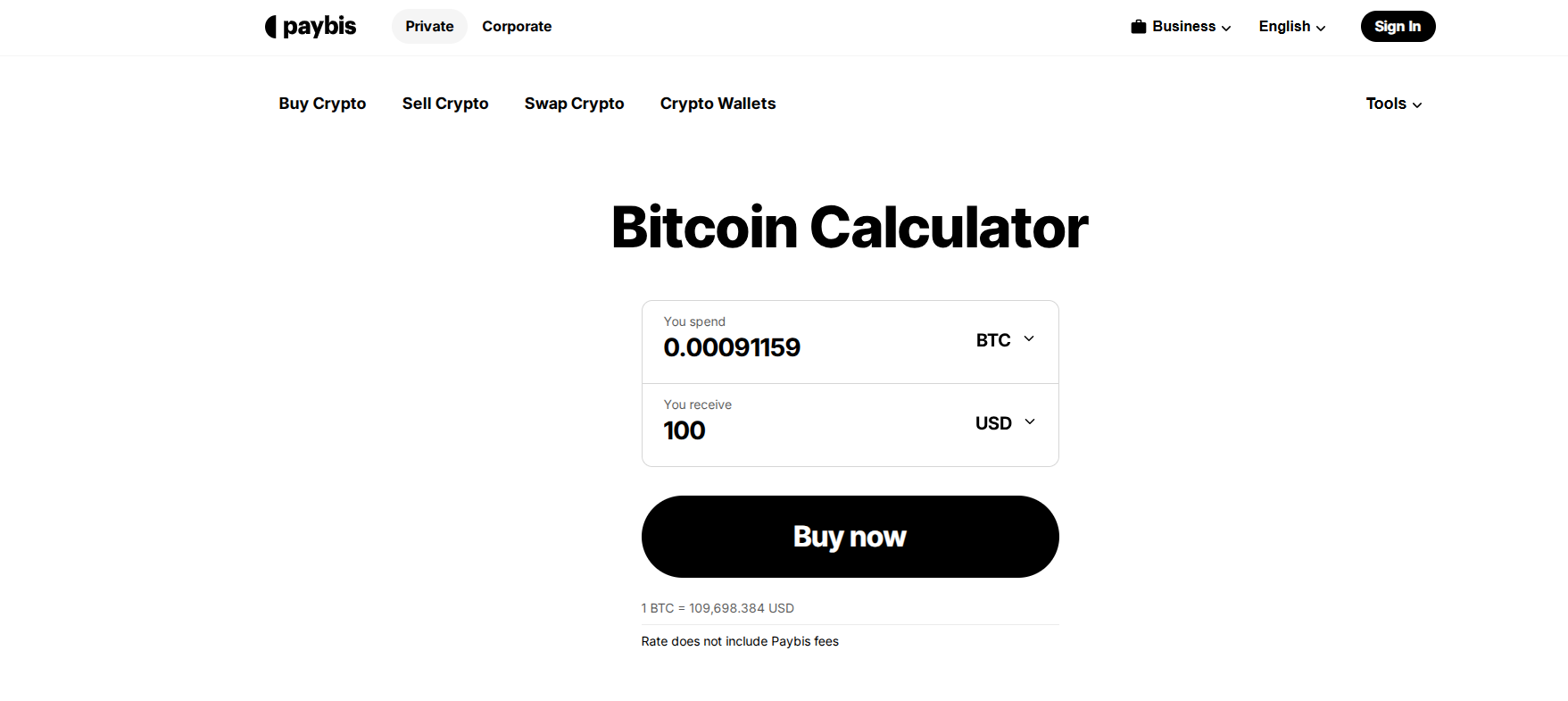
Task: Click the crescent icon in the Paybis logo
Action: click(270, 26)
